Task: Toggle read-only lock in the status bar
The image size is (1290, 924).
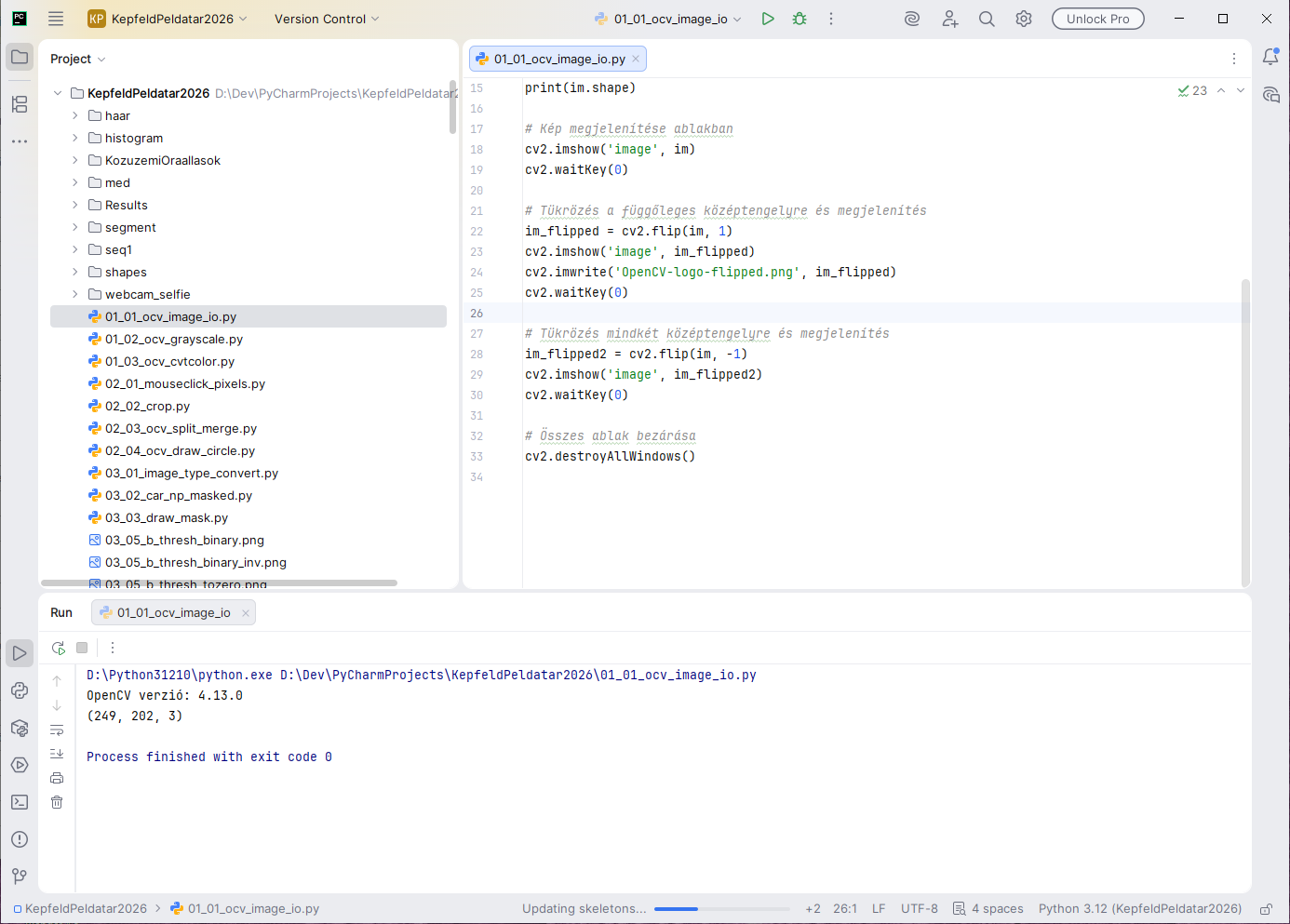Action: [1266, 909]
